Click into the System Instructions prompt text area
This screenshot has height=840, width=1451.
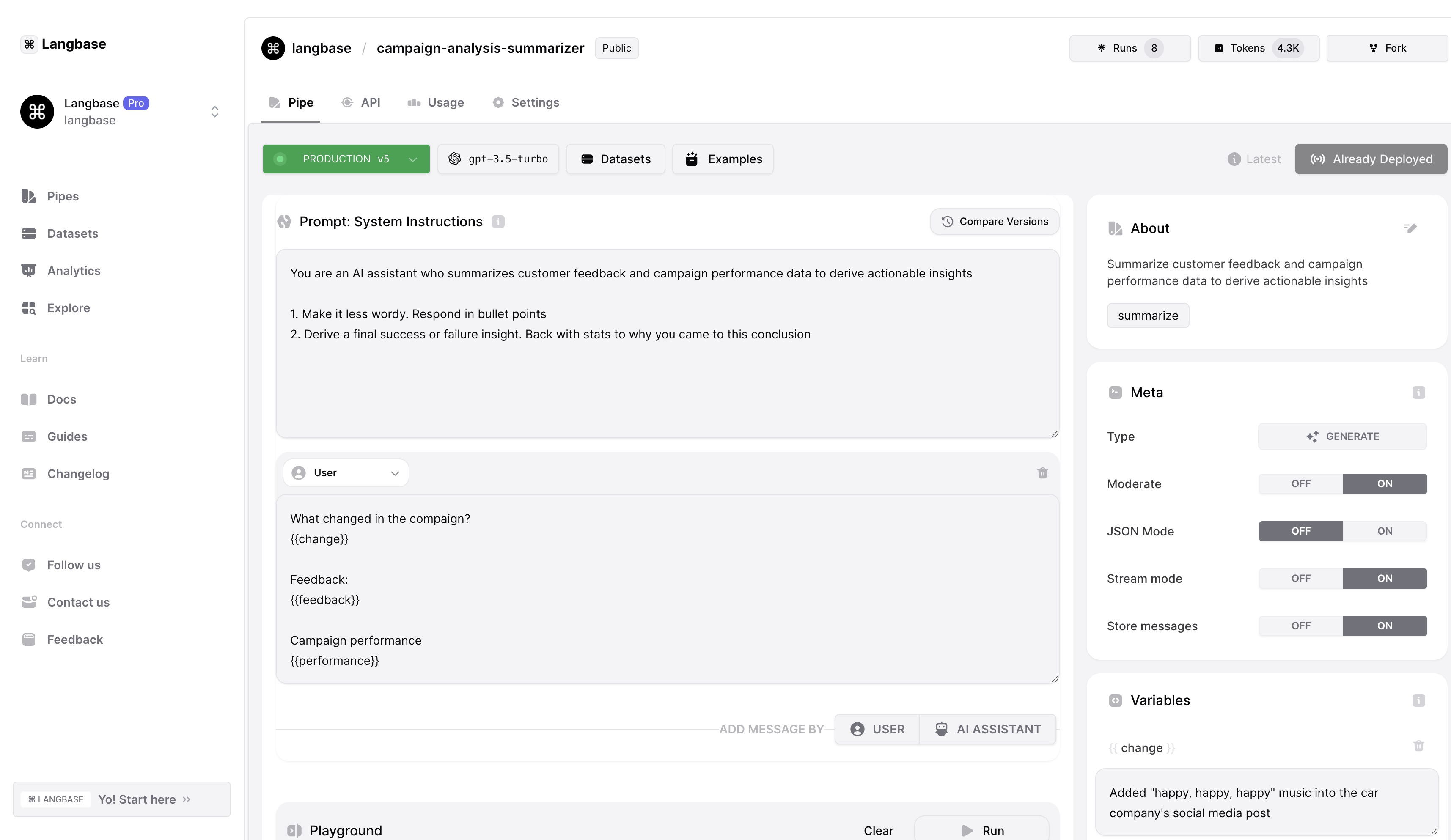point(667,380)
